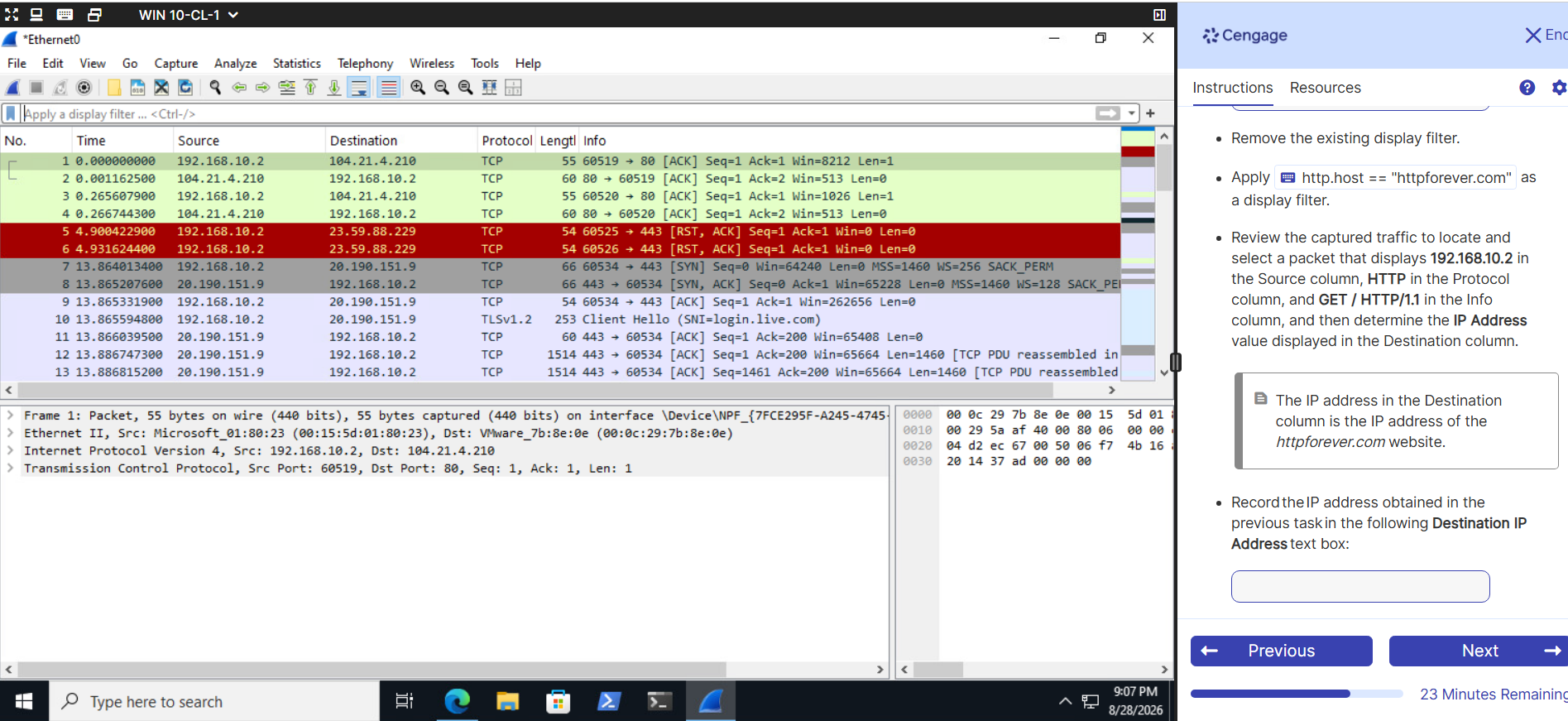Click the display filter input field
1568x721 pixels.
(556, 113)
